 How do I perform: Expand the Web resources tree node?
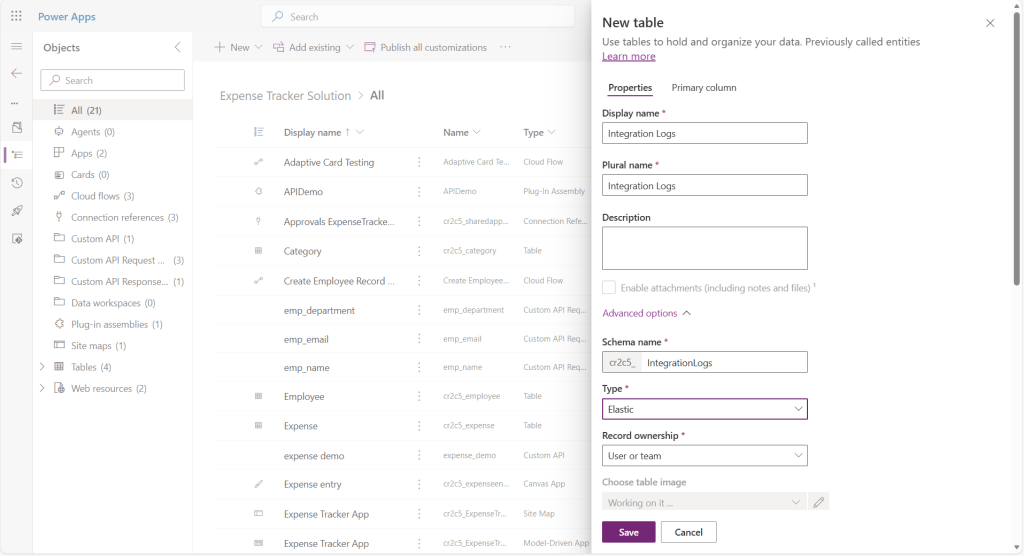42,388
